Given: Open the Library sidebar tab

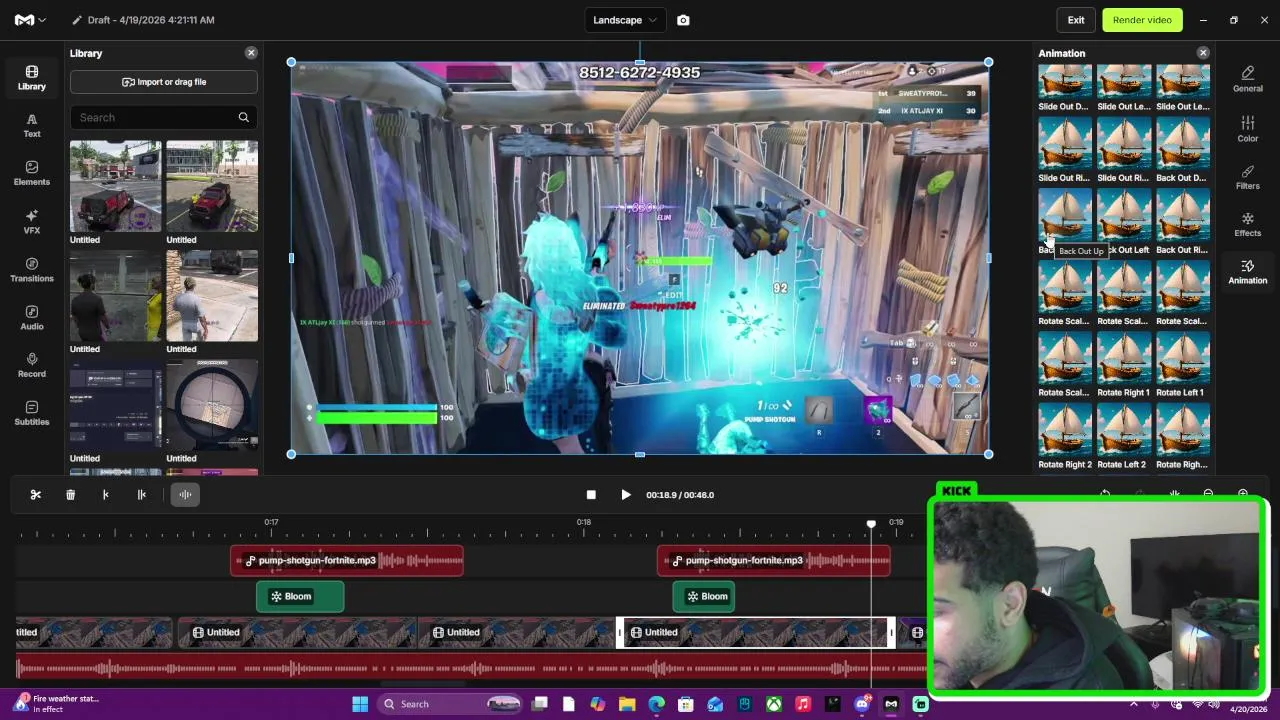Looking at the screenshot, I should [31, 78].
